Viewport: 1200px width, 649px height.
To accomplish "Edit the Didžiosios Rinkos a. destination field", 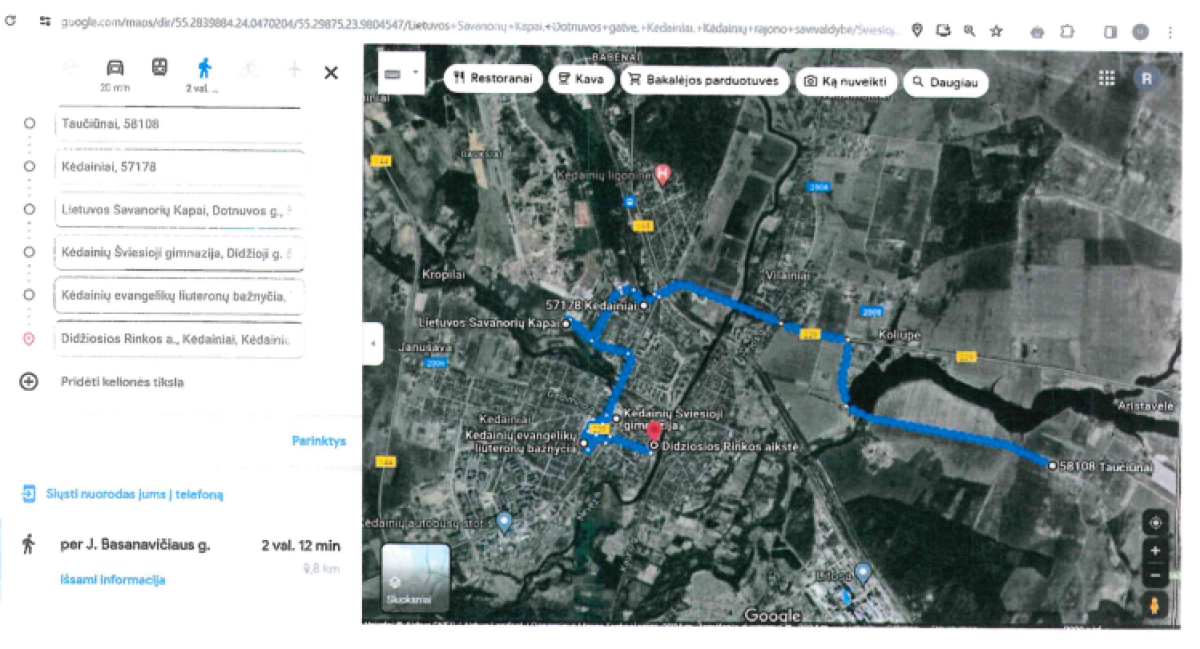I will pos(180,339).
